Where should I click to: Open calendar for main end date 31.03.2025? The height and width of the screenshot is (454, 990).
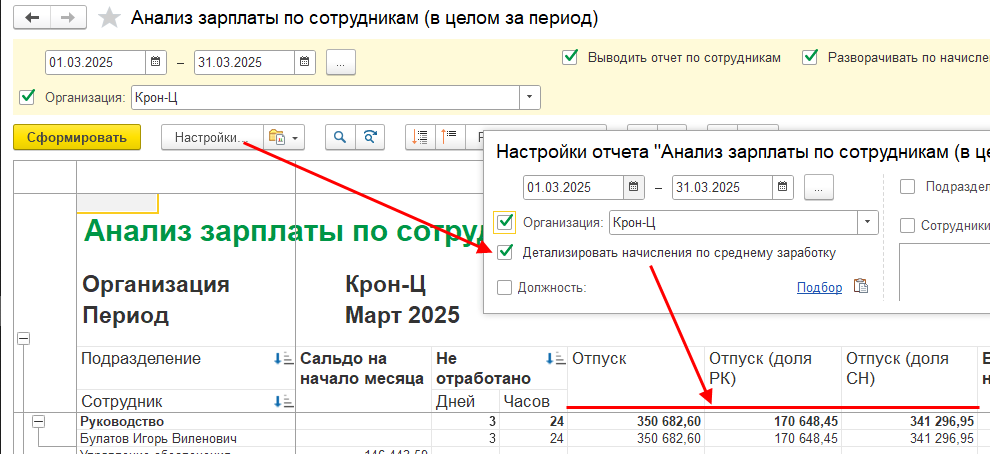[303, 62]
